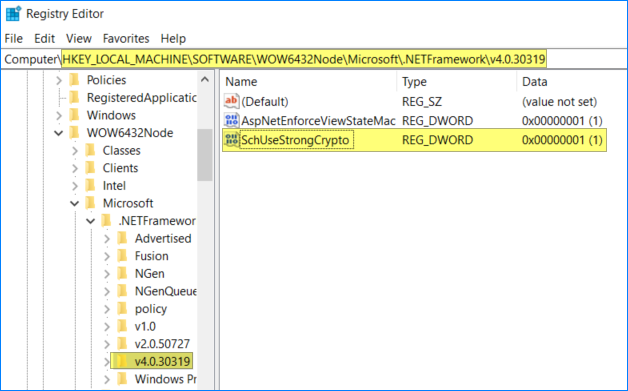628x391 pixels.
Task: Collapse the Microsoft tree node
Action: pos(75,204)
